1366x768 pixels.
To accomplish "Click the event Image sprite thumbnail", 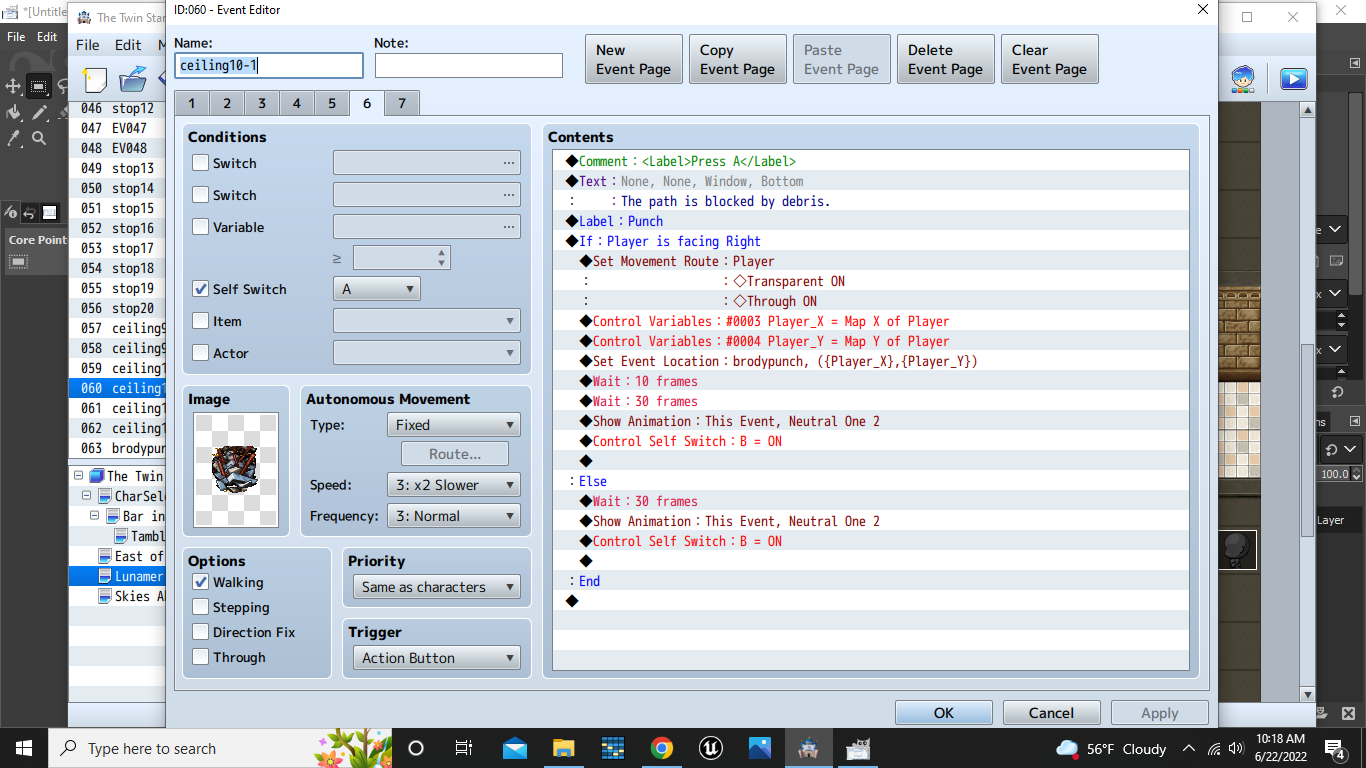I will pos(236,470).
